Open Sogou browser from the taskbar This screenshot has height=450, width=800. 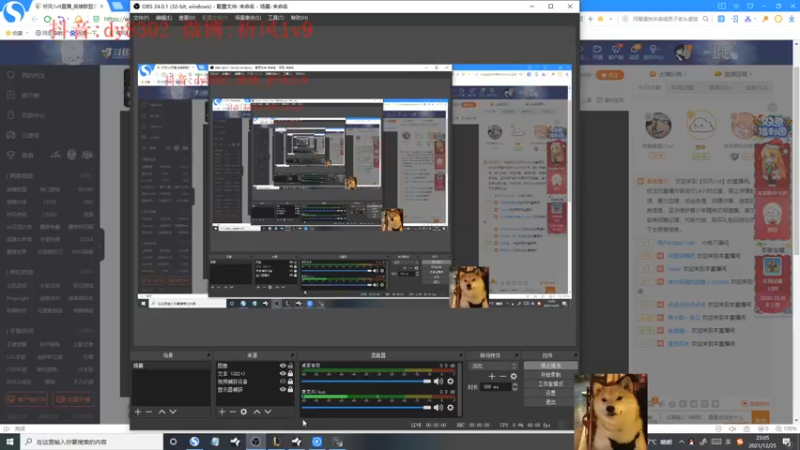click(x=194, y=442)
